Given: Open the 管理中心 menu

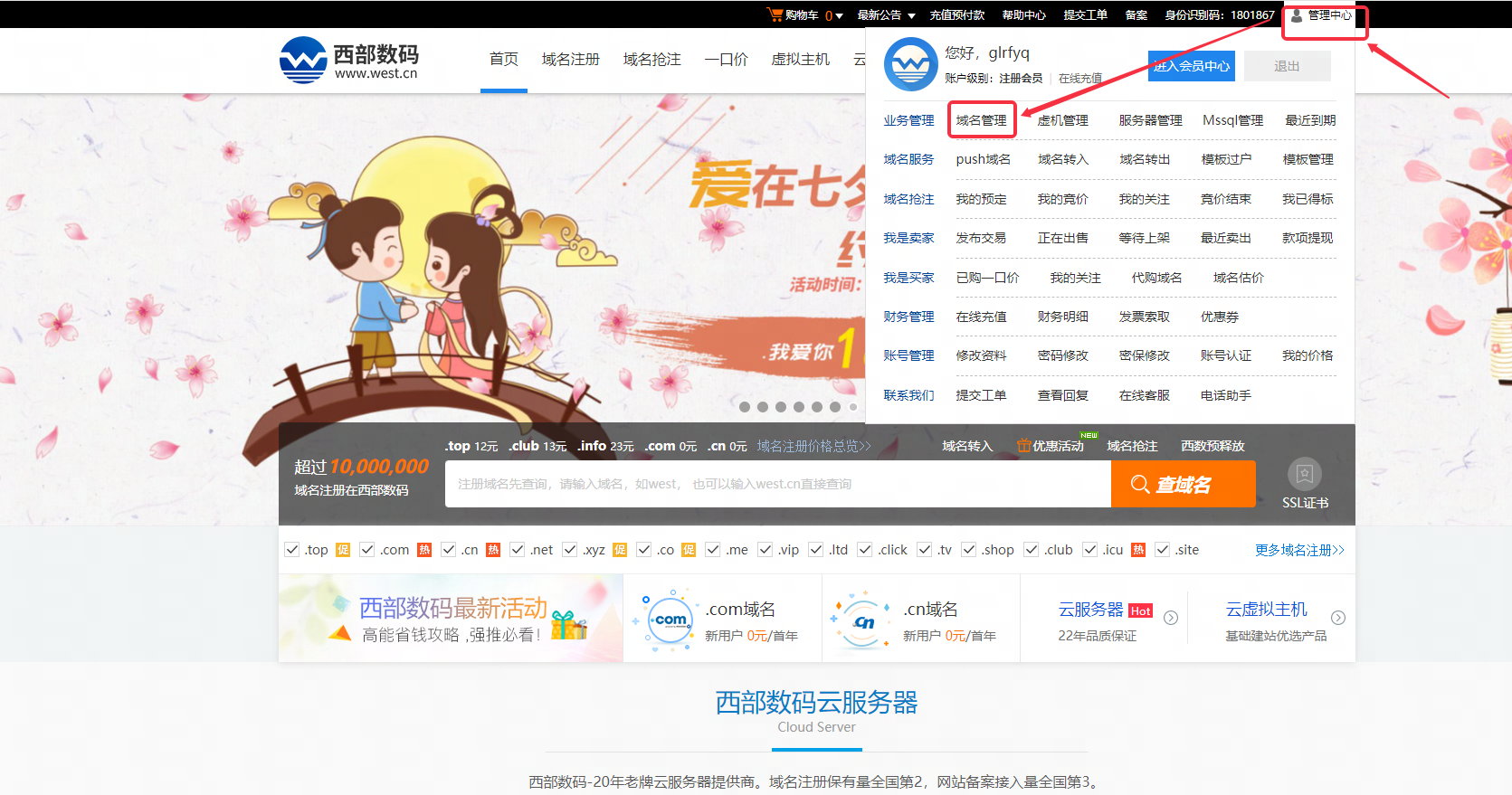Looking at the screenshot, I should click(x=1322, y=15).
